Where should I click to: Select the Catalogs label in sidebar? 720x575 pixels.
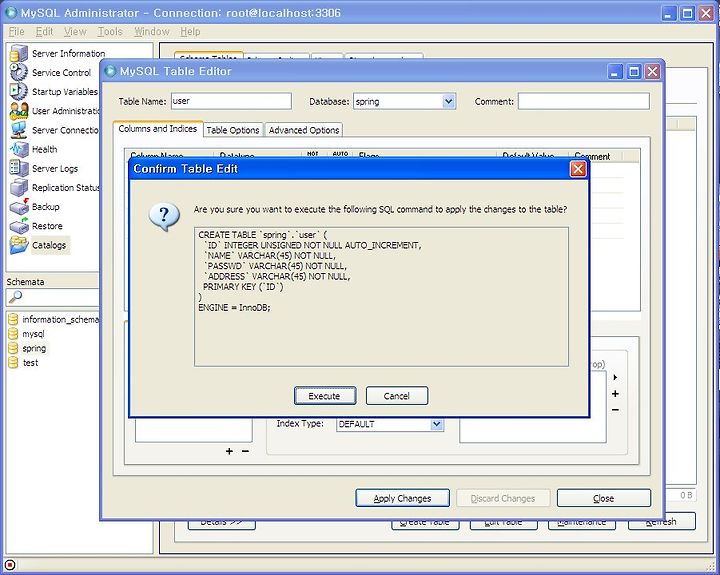tap(49, 245)
